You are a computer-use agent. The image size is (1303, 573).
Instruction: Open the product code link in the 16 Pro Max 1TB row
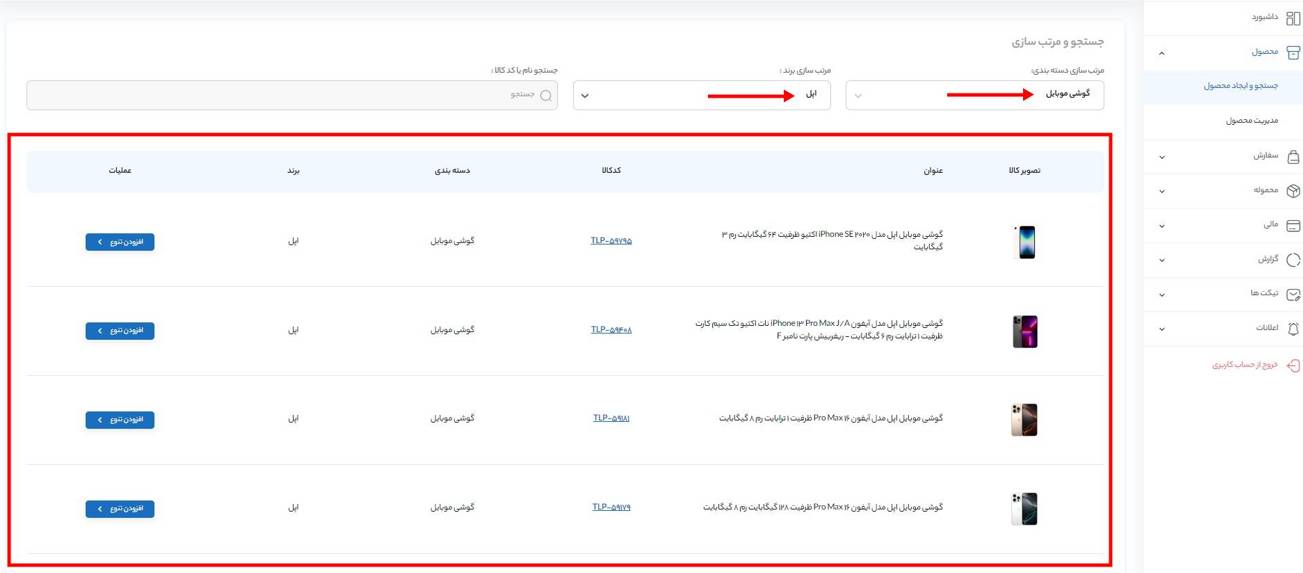click(611, 419)
